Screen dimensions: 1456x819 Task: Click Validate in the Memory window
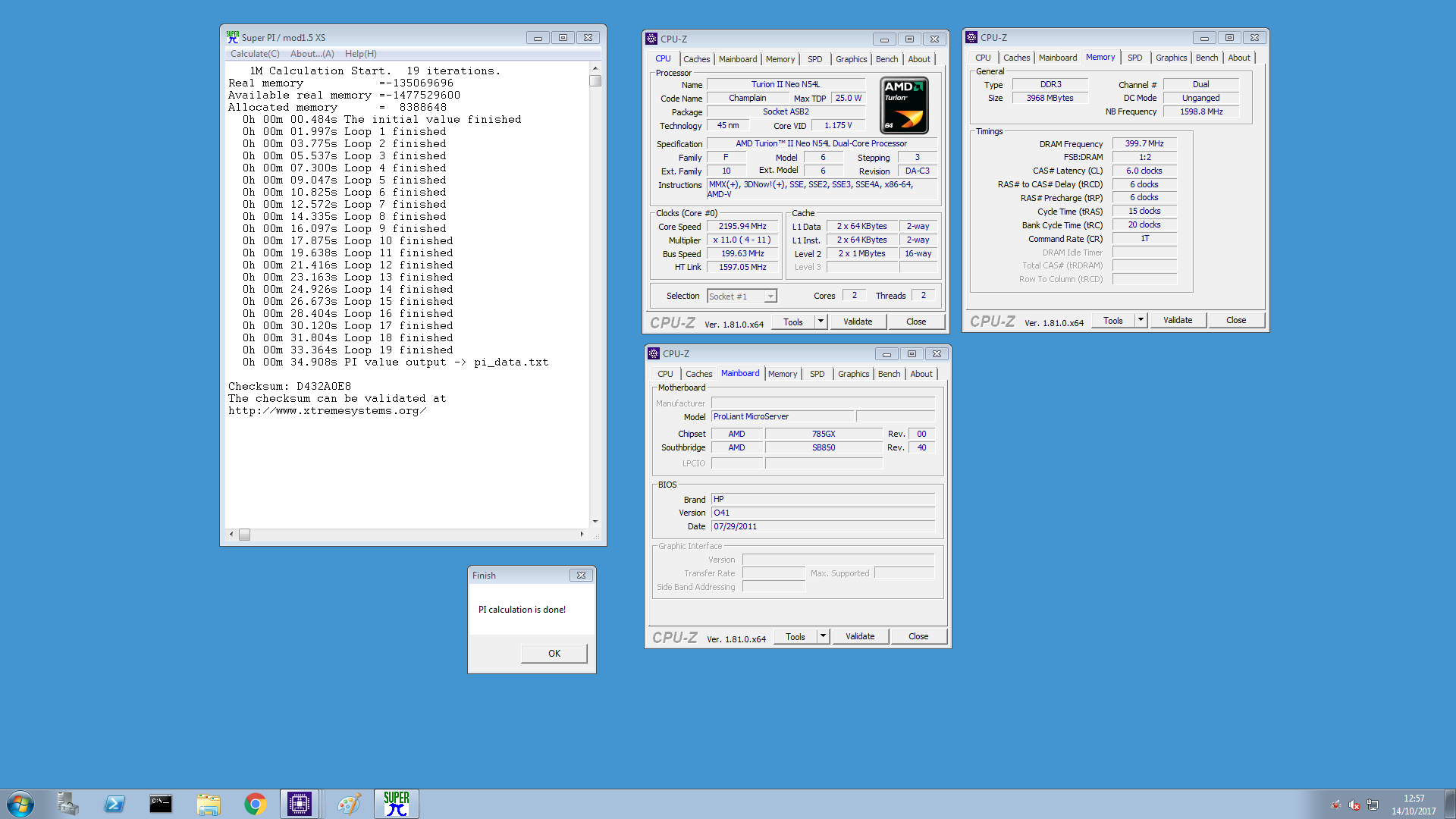pyautogui.click(x=1178, y=320)
